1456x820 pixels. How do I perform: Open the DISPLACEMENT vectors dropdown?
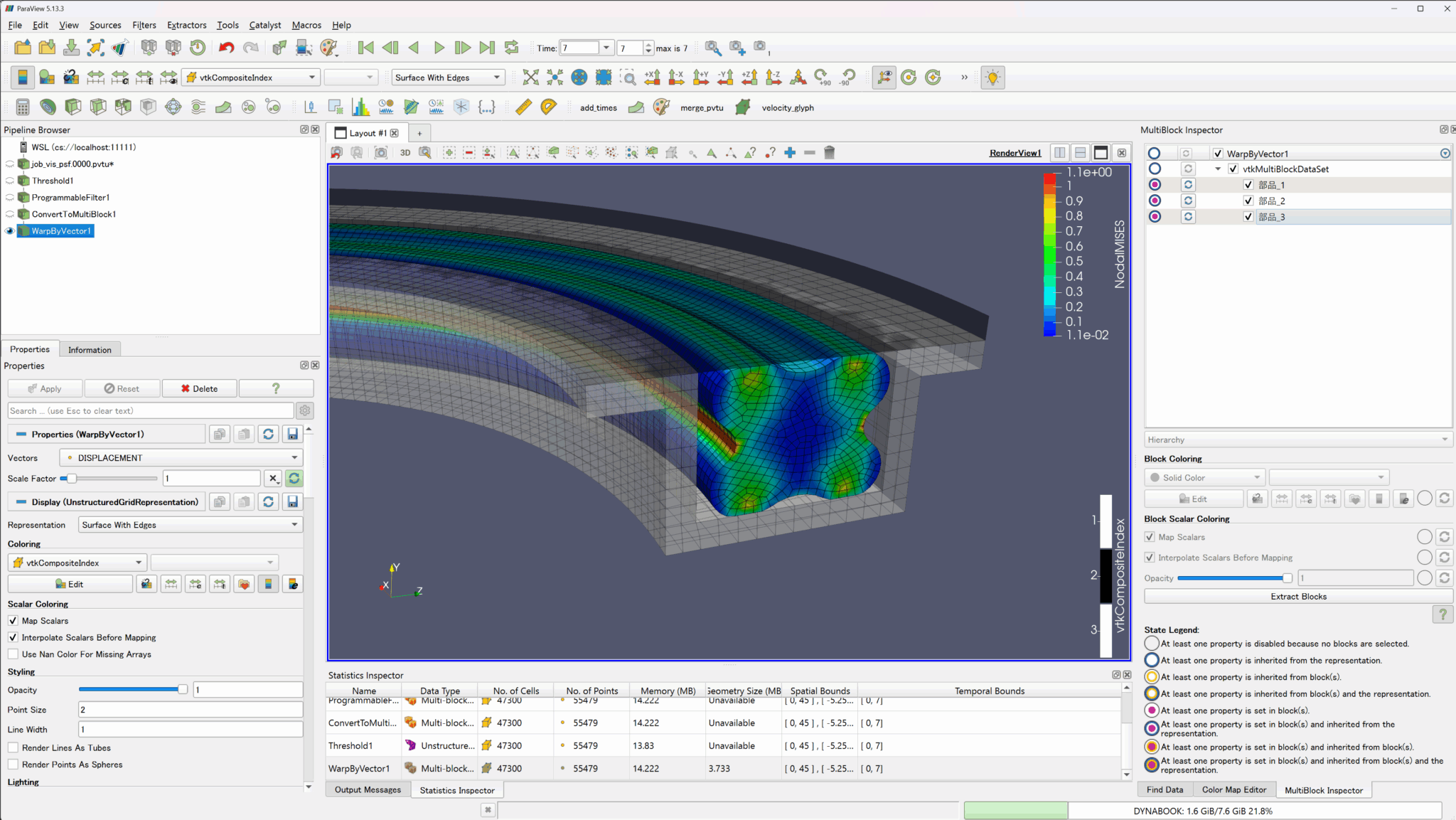(181, 458)
